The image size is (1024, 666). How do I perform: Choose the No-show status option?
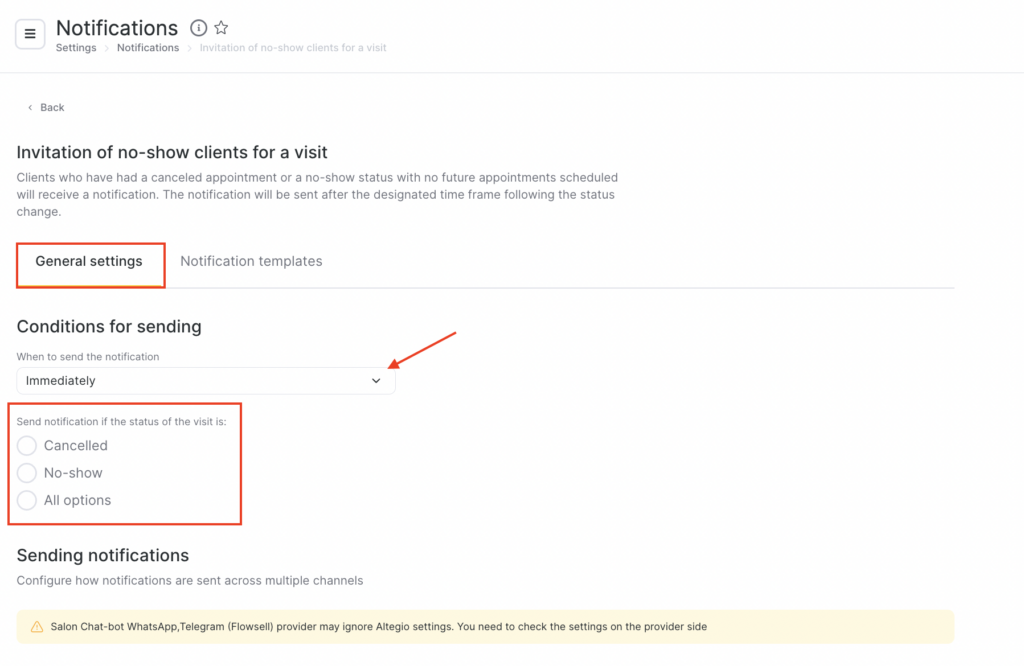[x=27, y=473]
